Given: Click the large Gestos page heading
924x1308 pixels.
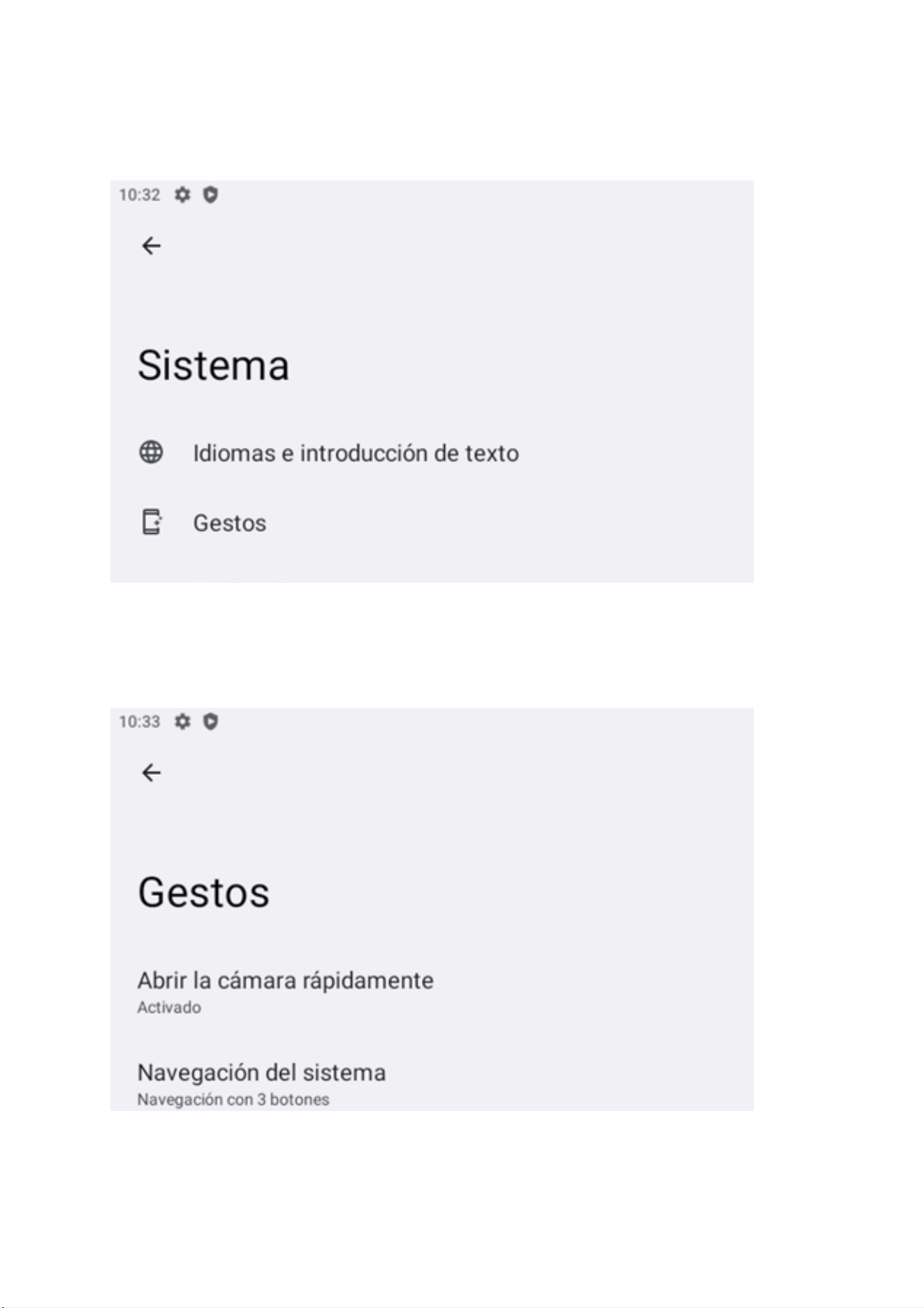Looking at the screenshot, I should click(x=203, y=892).
